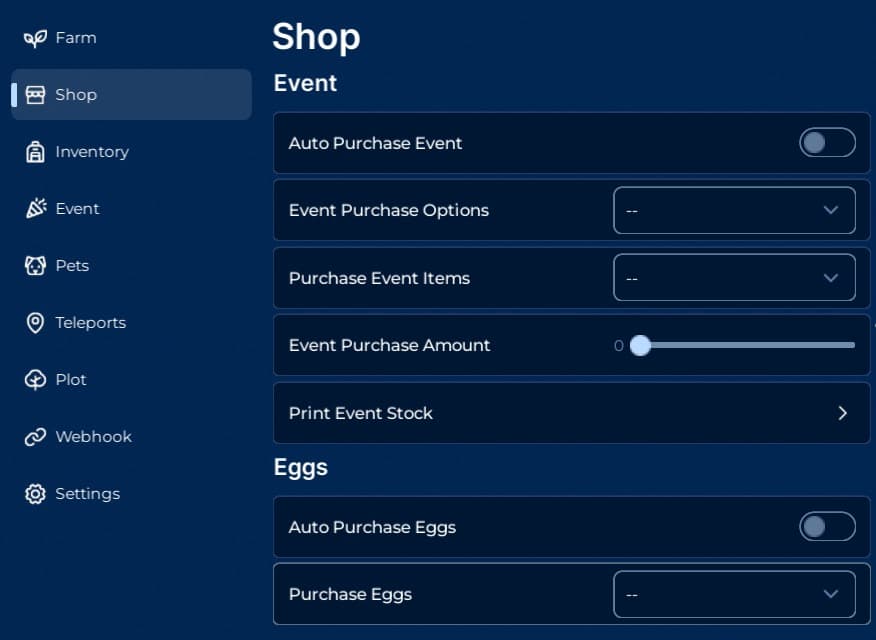Open the Settings menu label
The height and width of the screenshot is (640, 876).
[88, 494]
